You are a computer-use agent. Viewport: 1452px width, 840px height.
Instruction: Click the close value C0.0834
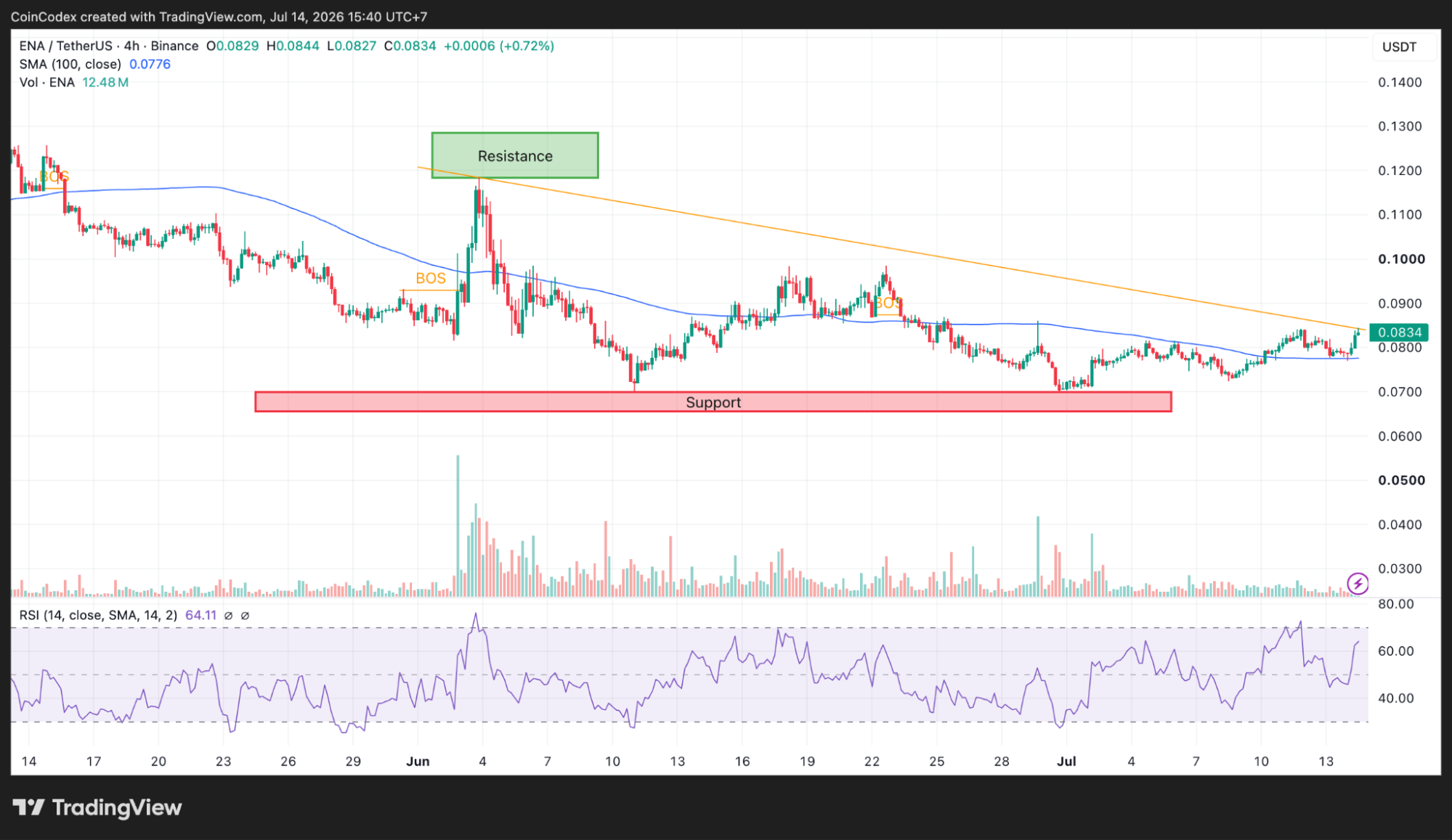(x=410, y=46)
